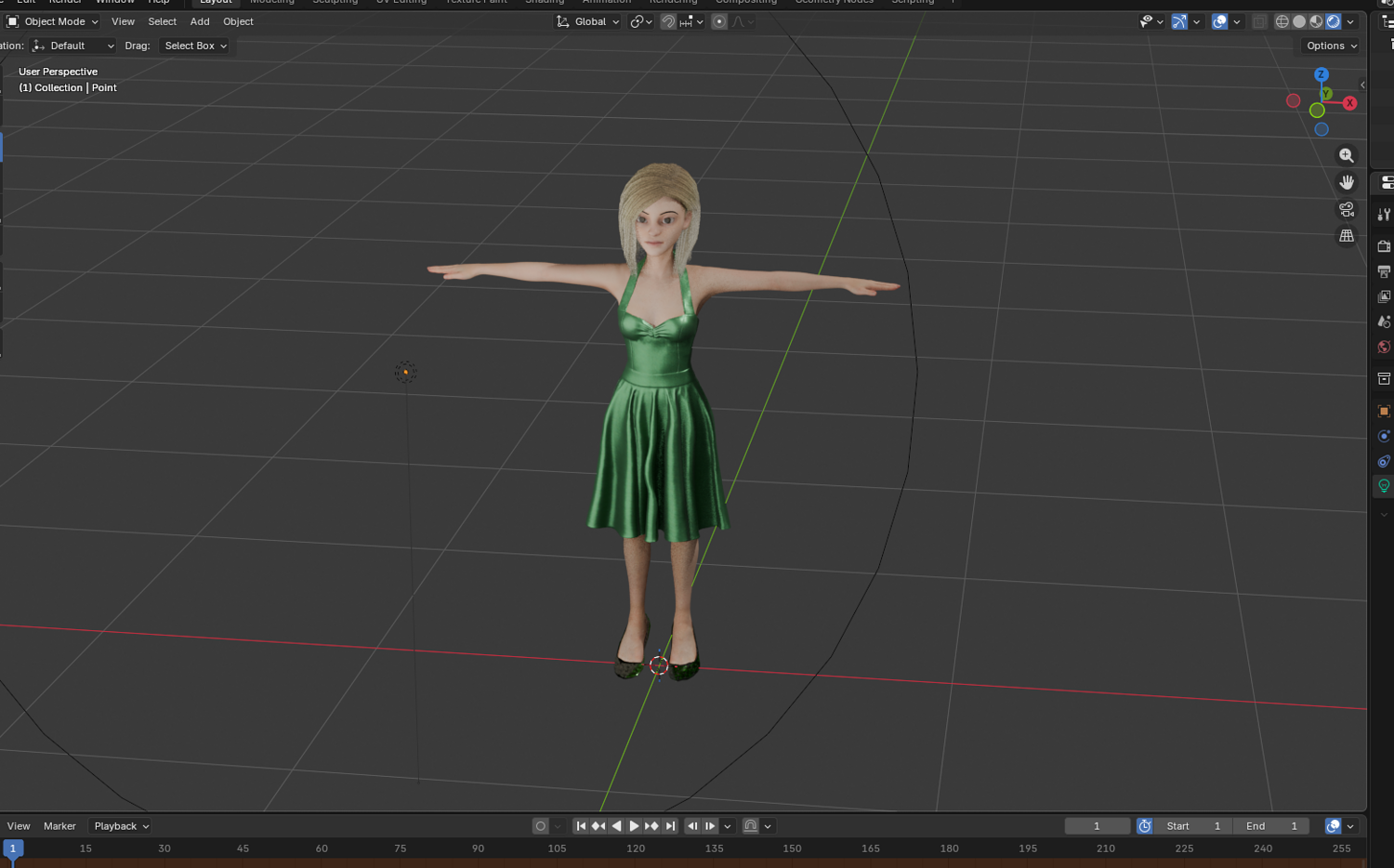Jump to the previous keyframe
1394x868 pixels.
[x=598, y=826]
